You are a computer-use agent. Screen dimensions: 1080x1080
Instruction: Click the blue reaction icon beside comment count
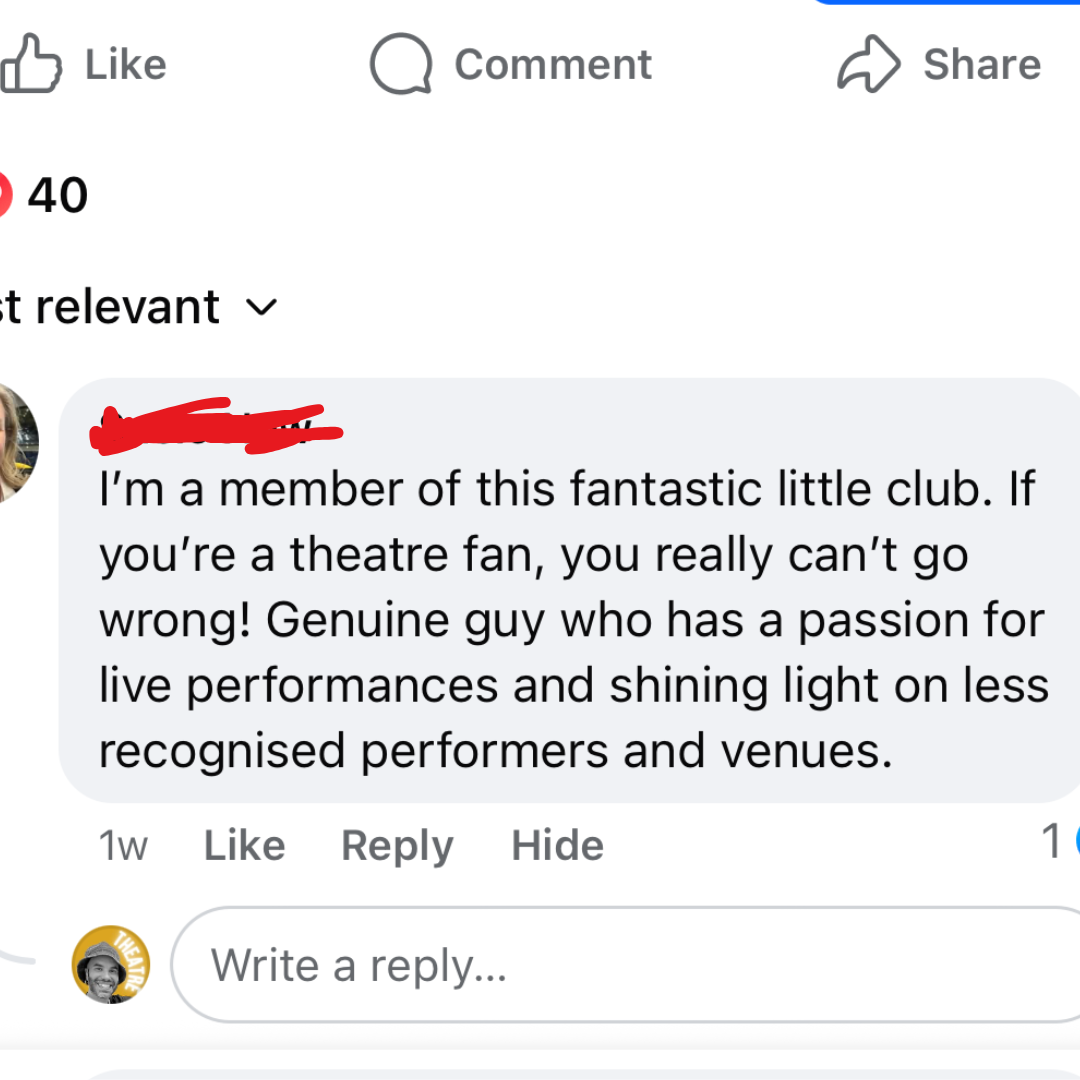(x=1075, y=842)
